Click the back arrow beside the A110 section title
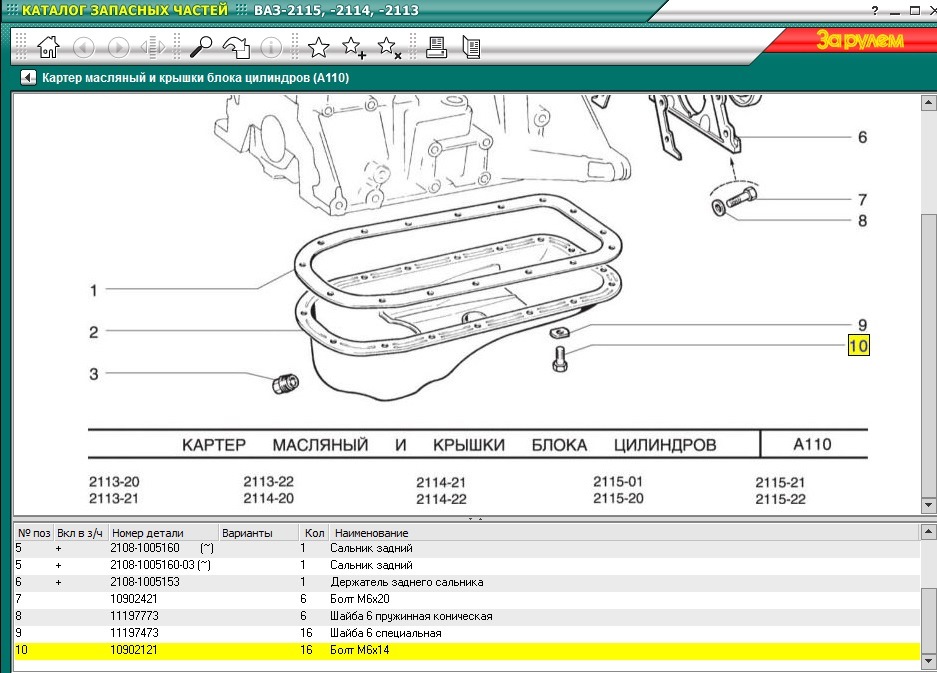The image size is (937, 673). click(28, 78)
